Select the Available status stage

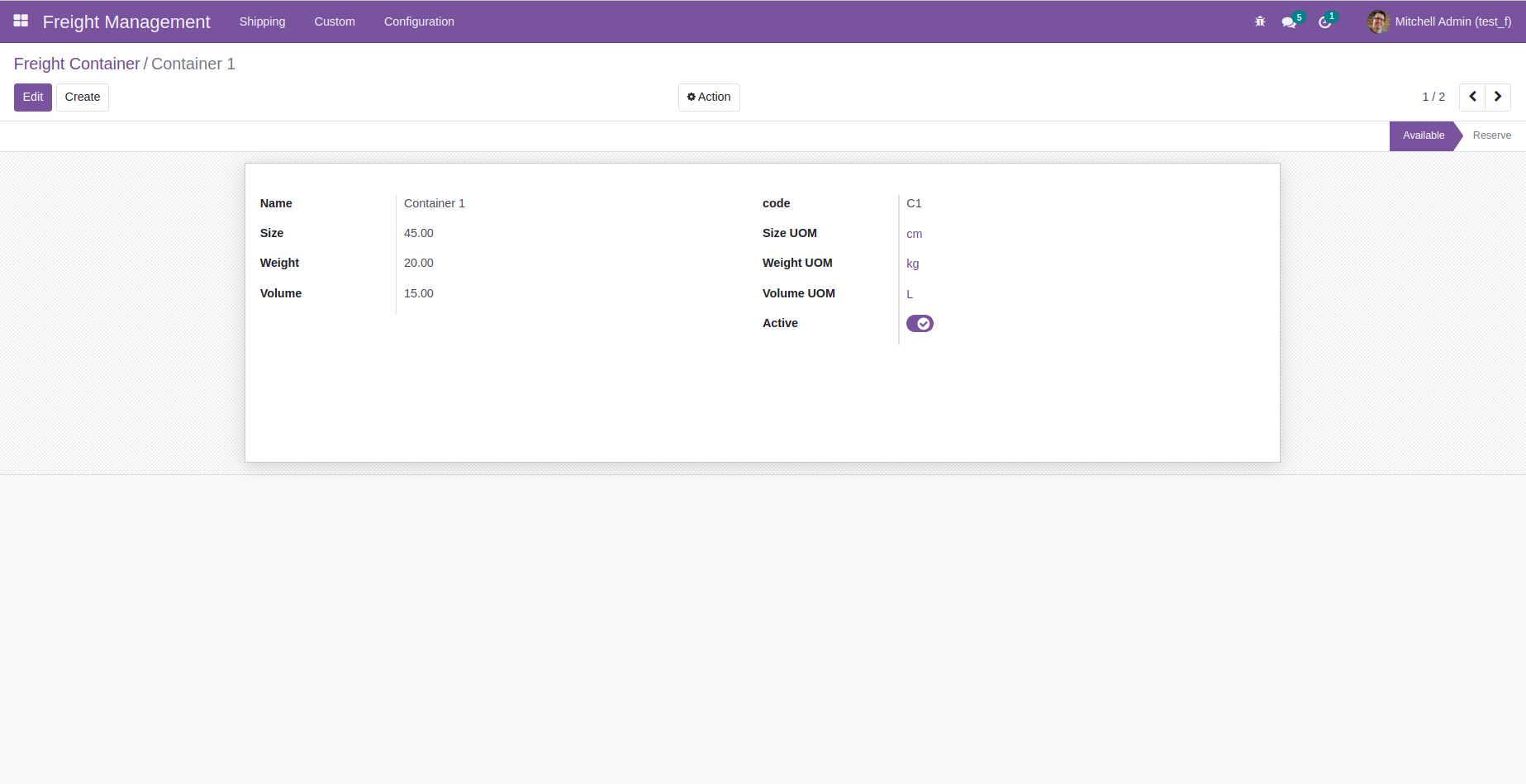1423,135
